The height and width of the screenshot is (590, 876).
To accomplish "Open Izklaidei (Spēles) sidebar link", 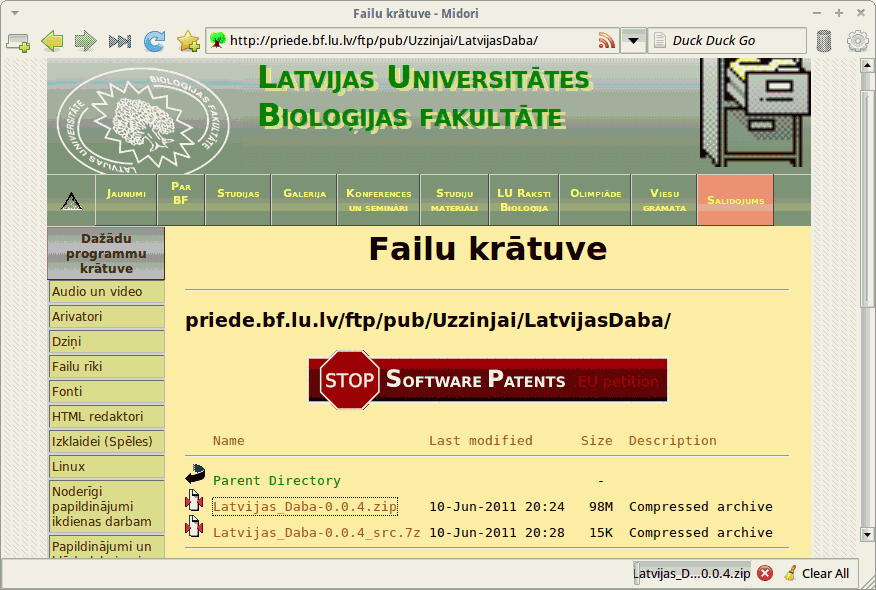I will pos(106,441).
